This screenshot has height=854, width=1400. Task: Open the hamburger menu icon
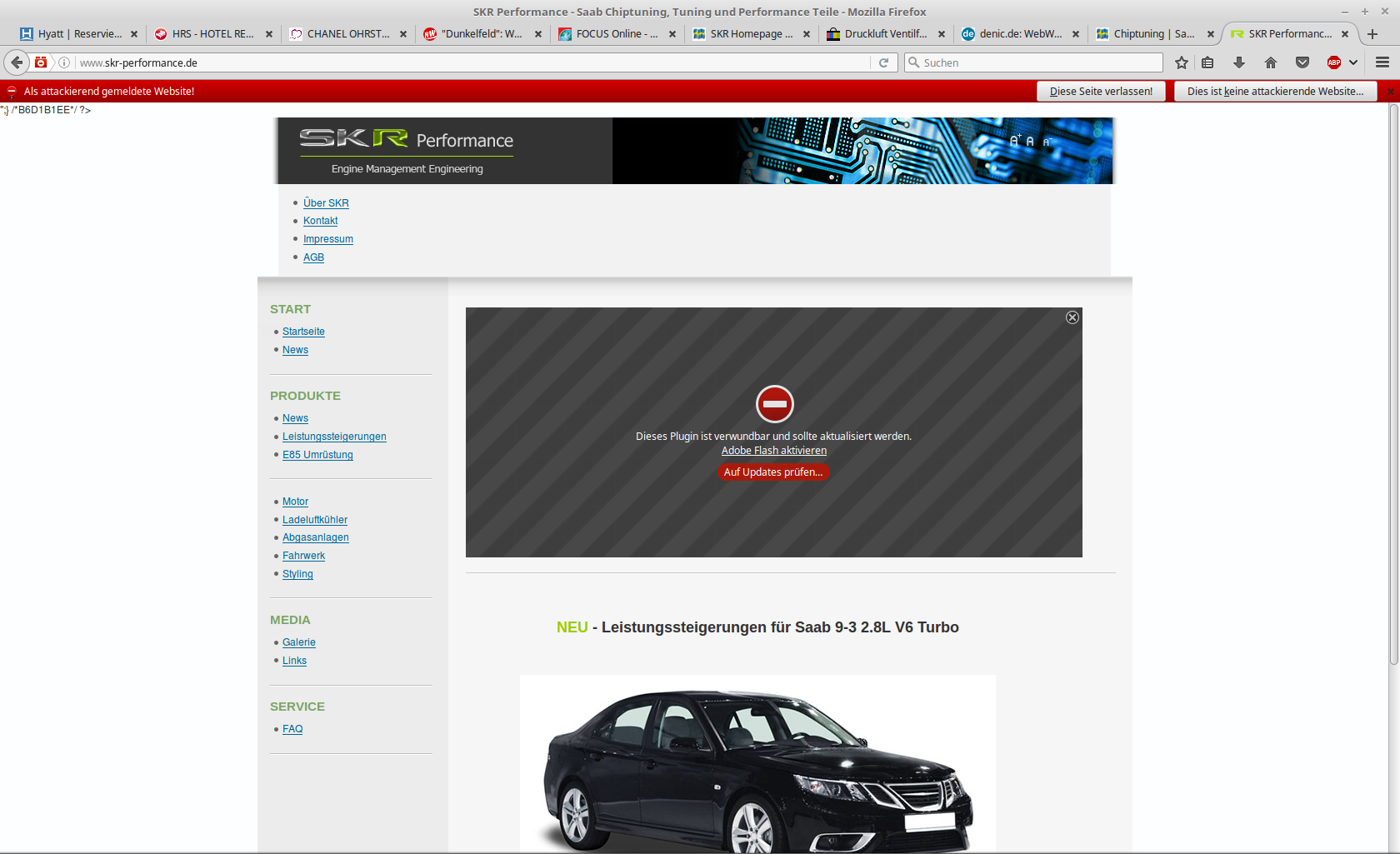(x=1382, y=62)
